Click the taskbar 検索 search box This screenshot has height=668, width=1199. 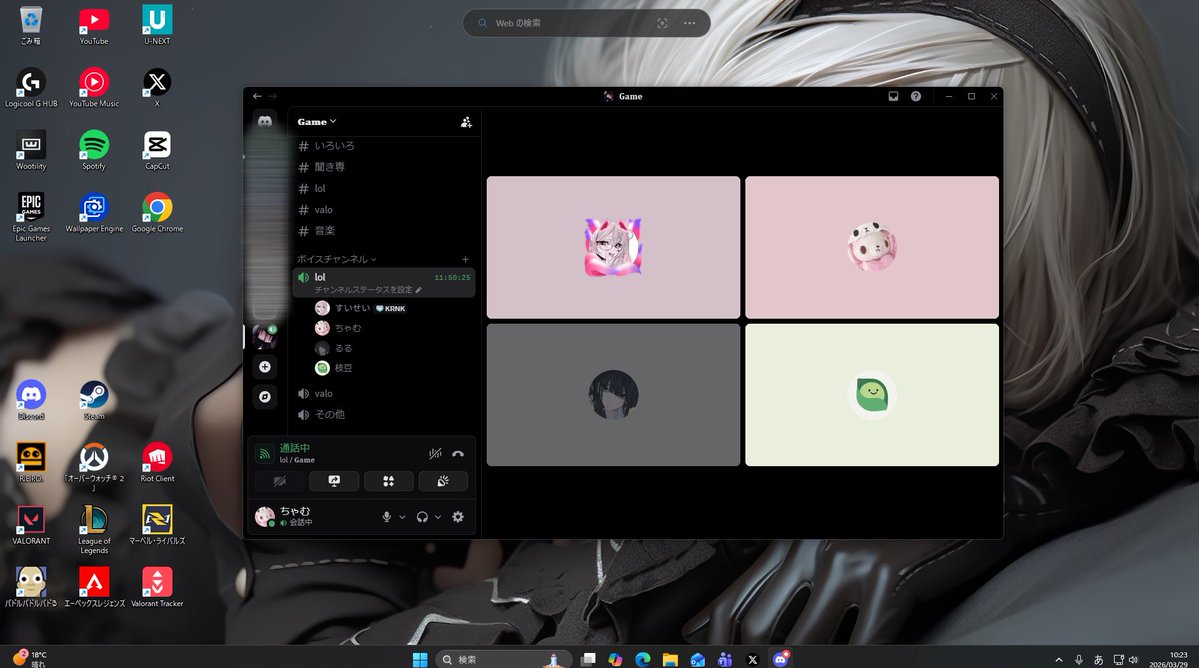coord(503,659)
